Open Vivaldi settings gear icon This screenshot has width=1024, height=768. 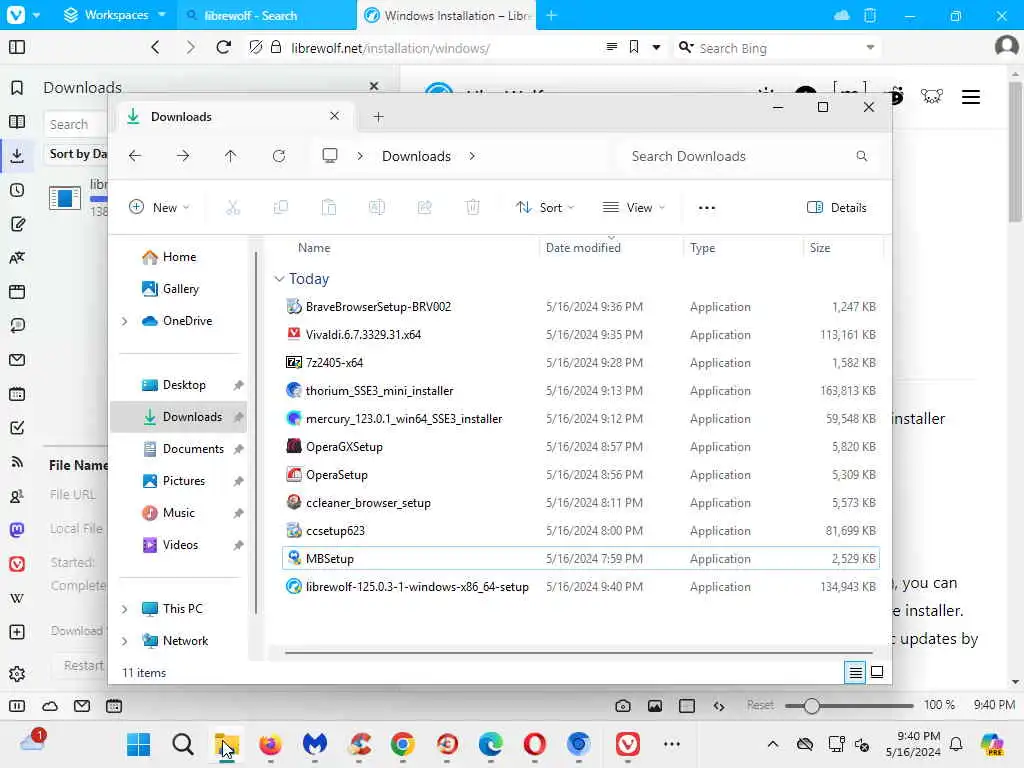coord(17,673)
